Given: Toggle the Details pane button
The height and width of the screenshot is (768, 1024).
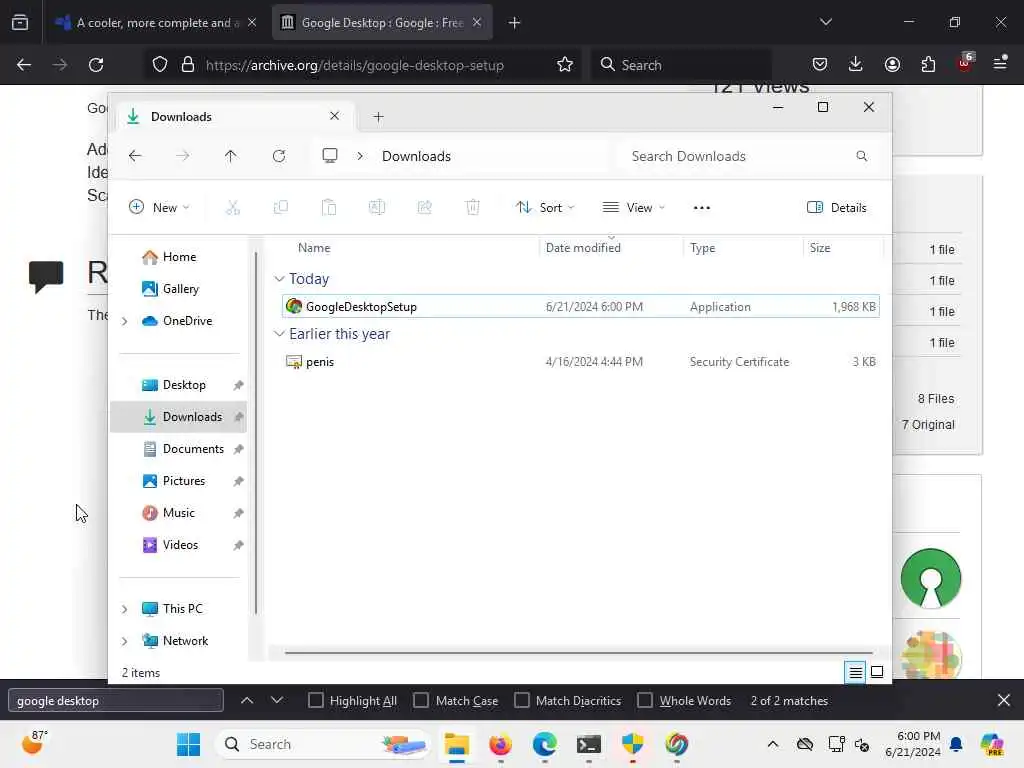Looking at the screenshot, I should tap(837, 208).
